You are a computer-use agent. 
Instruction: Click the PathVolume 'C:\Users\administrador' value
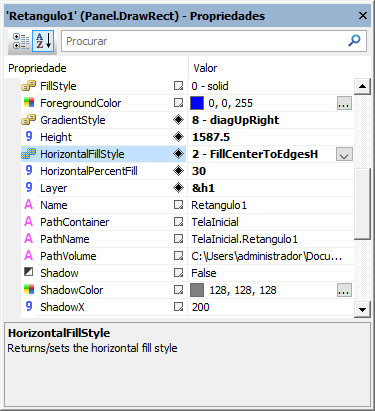pos(267,256)
